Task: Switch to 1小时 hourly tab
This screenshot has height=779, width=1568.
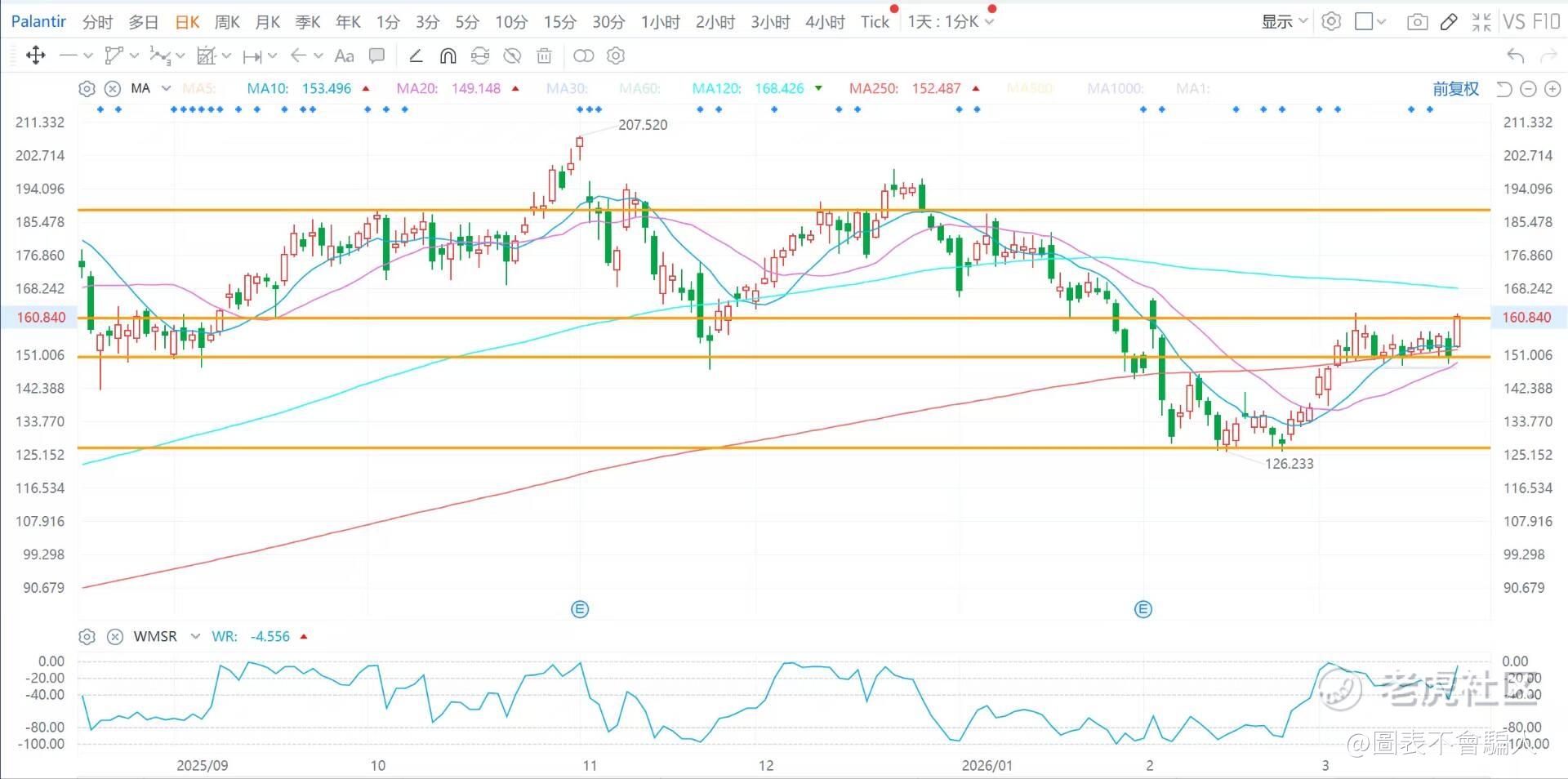Action: (x=660, y=22)
